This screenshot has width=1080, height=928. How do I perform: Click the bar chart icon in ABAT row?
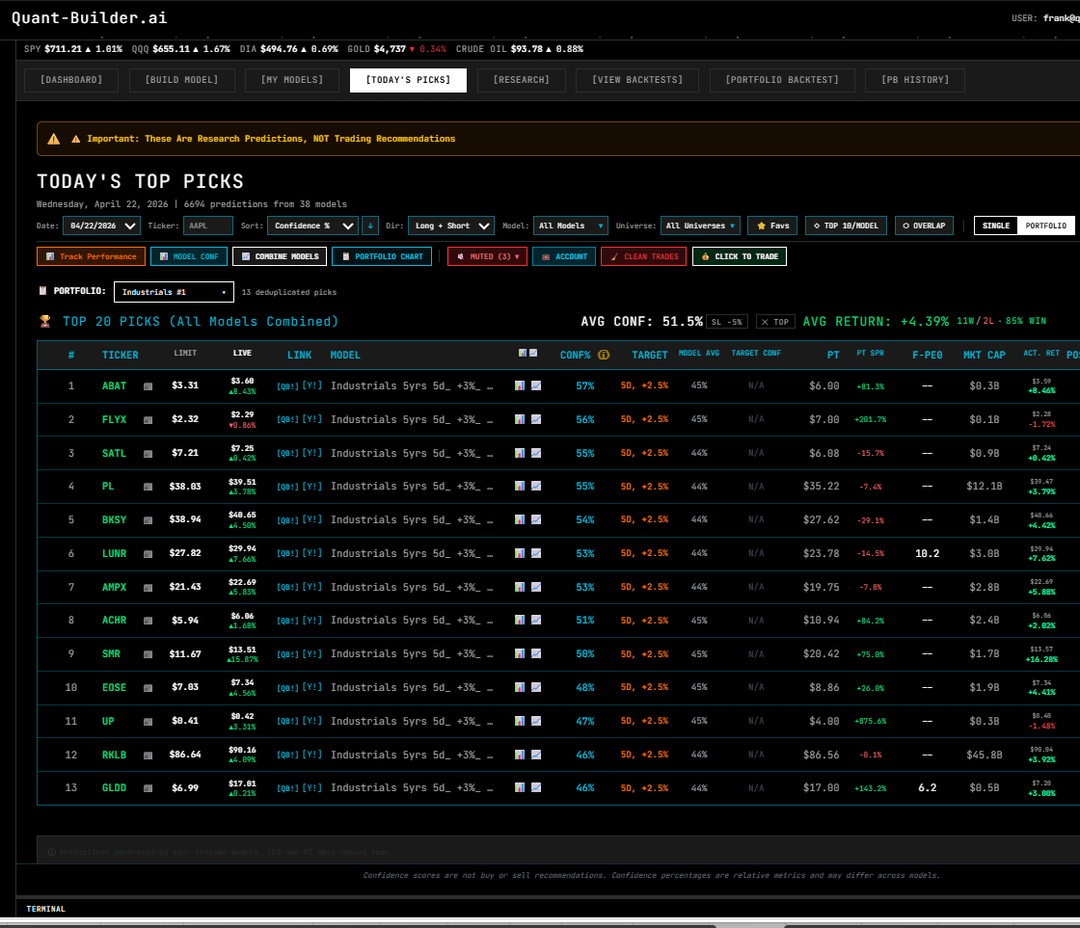tap(520, 385)
